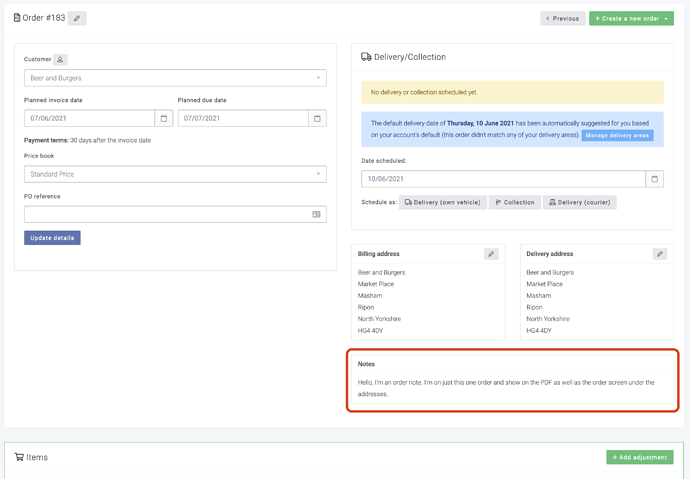Screen dimensions: 690x479
Task: Click Ripon in Delivery address
Action: [x=534, y=307]
